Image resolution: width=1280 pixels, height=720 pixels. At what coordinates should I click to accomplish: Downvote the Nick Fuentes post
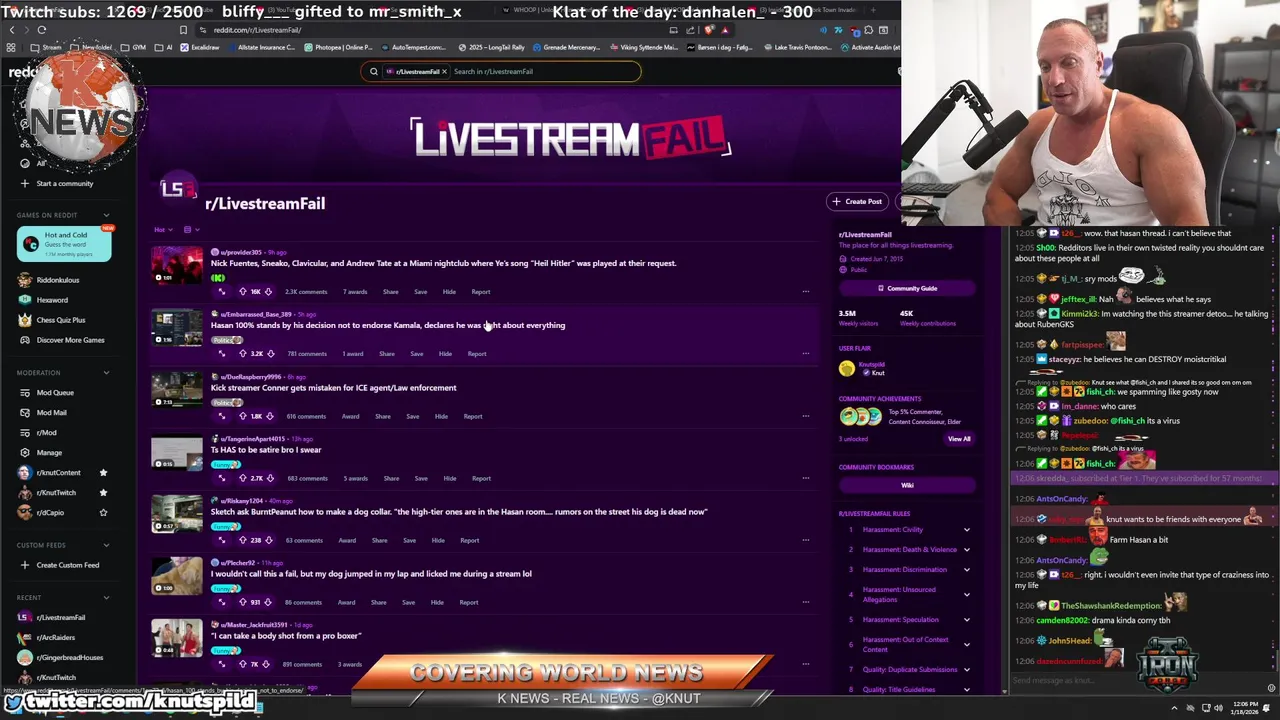click(268, 292)
